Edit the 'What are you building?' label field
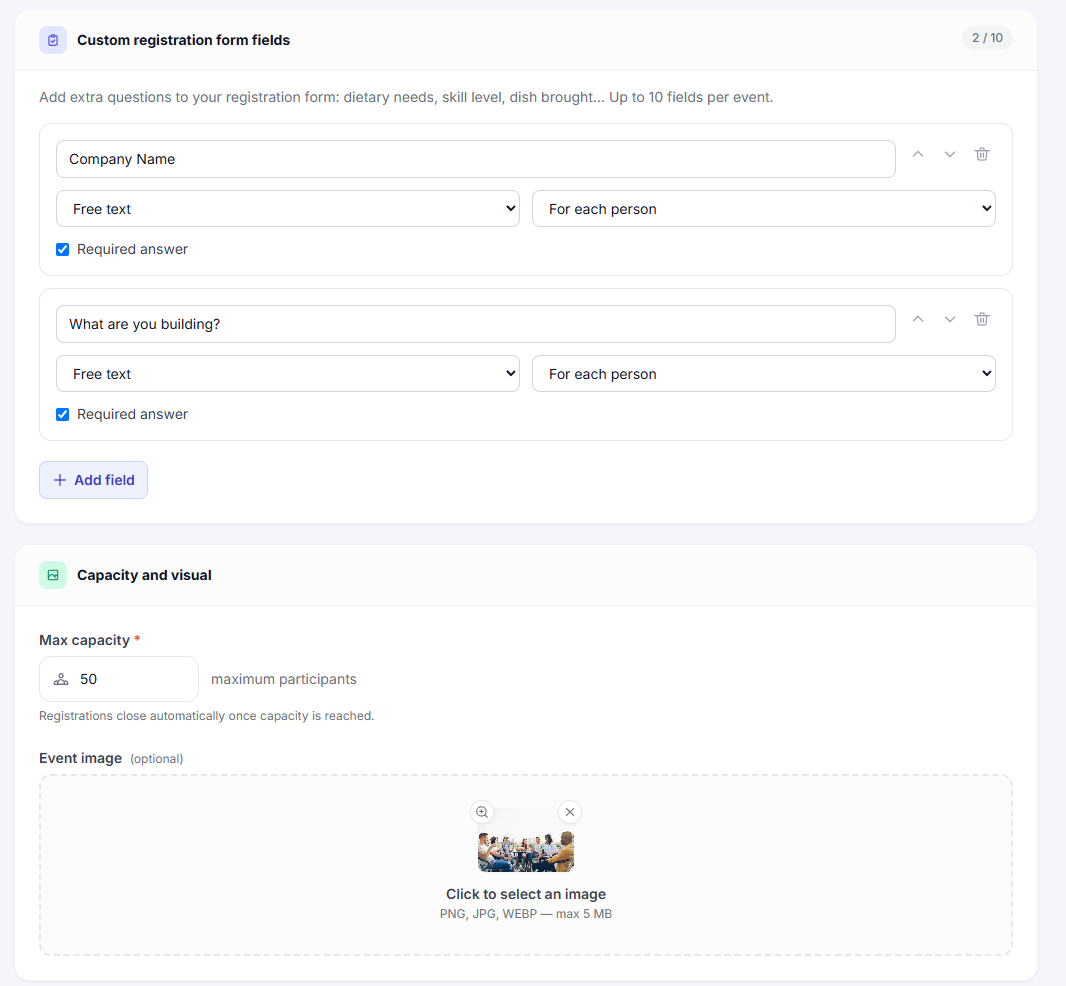 coord(475,324)
